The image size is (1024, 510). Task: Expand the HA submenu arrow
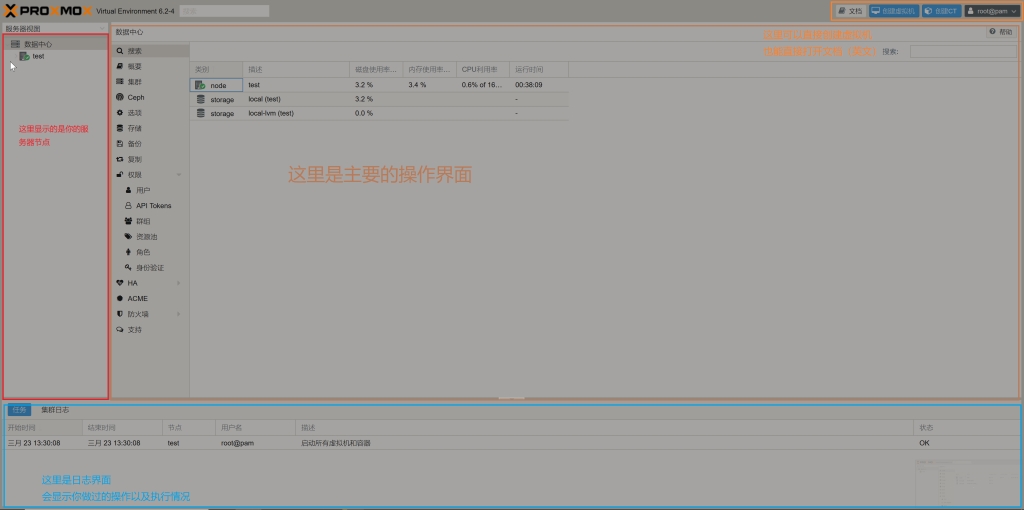coord(179,283)
